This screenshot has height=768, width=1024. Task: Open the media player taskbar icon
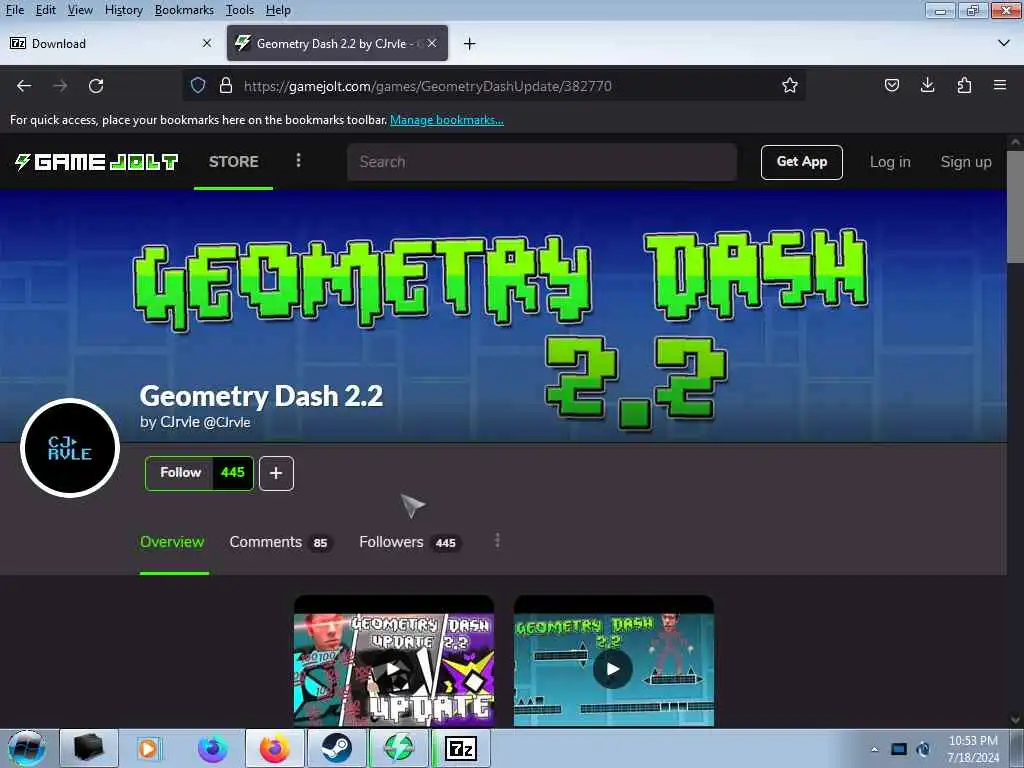click(x=148, y=748)
